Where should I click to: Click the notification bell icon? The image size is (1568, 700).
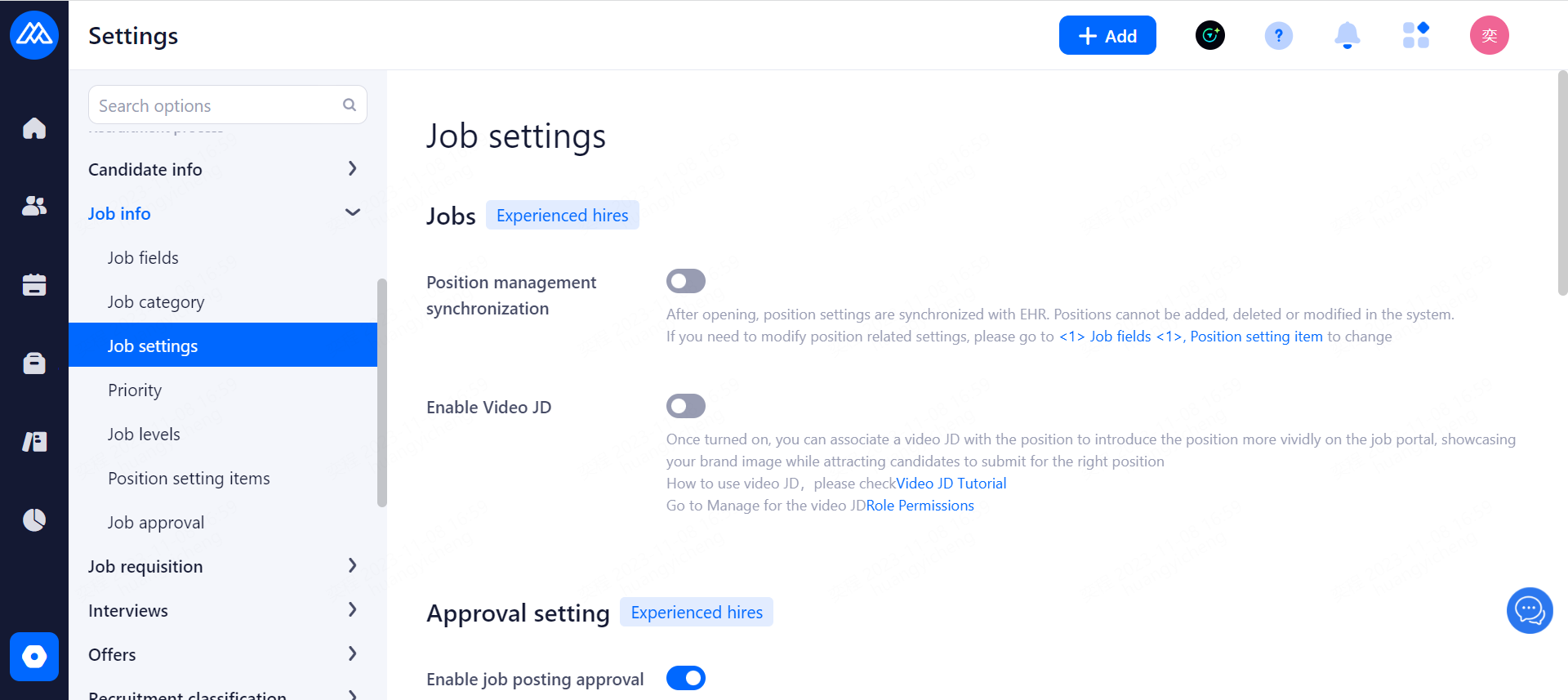(1347, 36)
